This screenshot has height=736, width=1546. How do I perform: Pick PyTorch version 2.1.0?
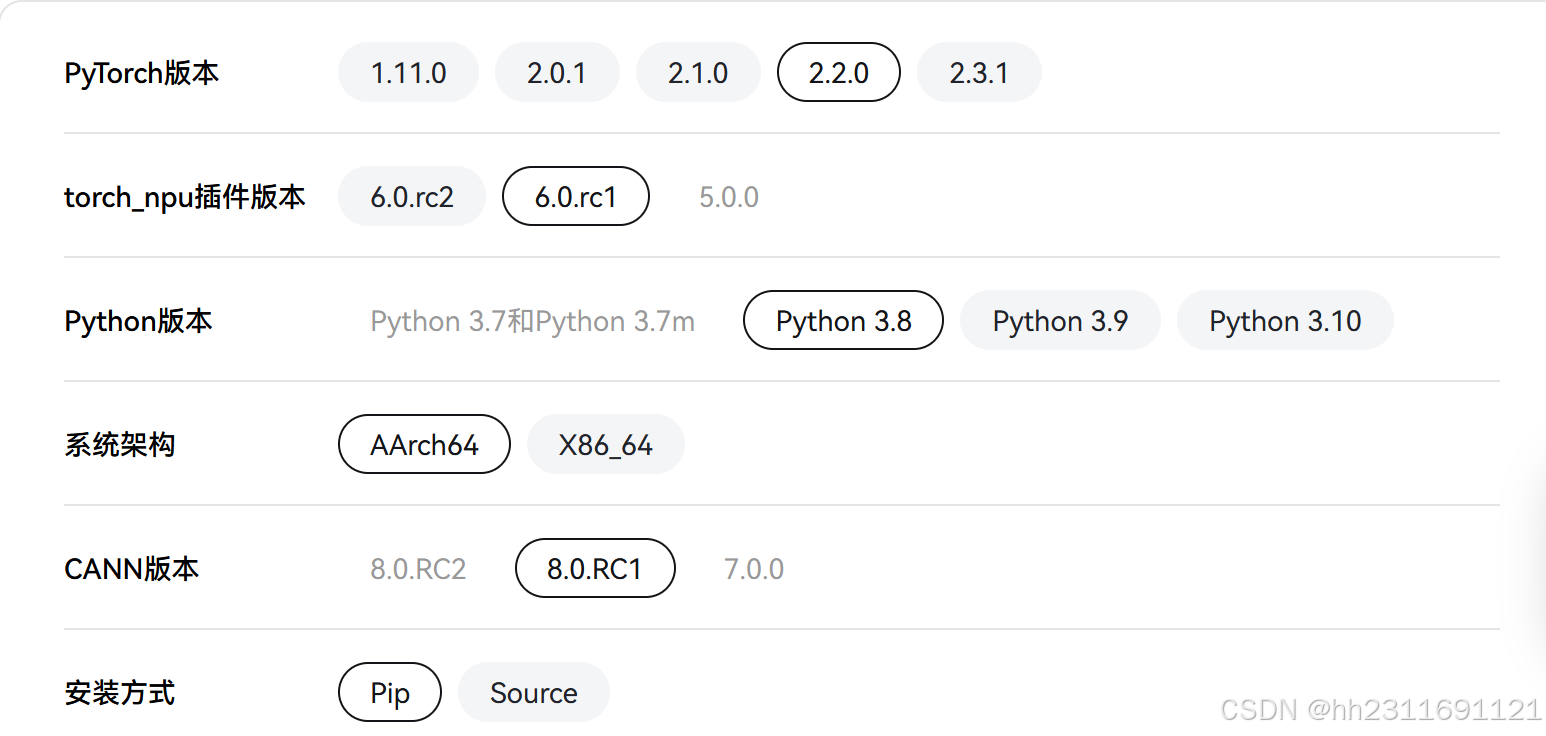[x=698, y=72]
